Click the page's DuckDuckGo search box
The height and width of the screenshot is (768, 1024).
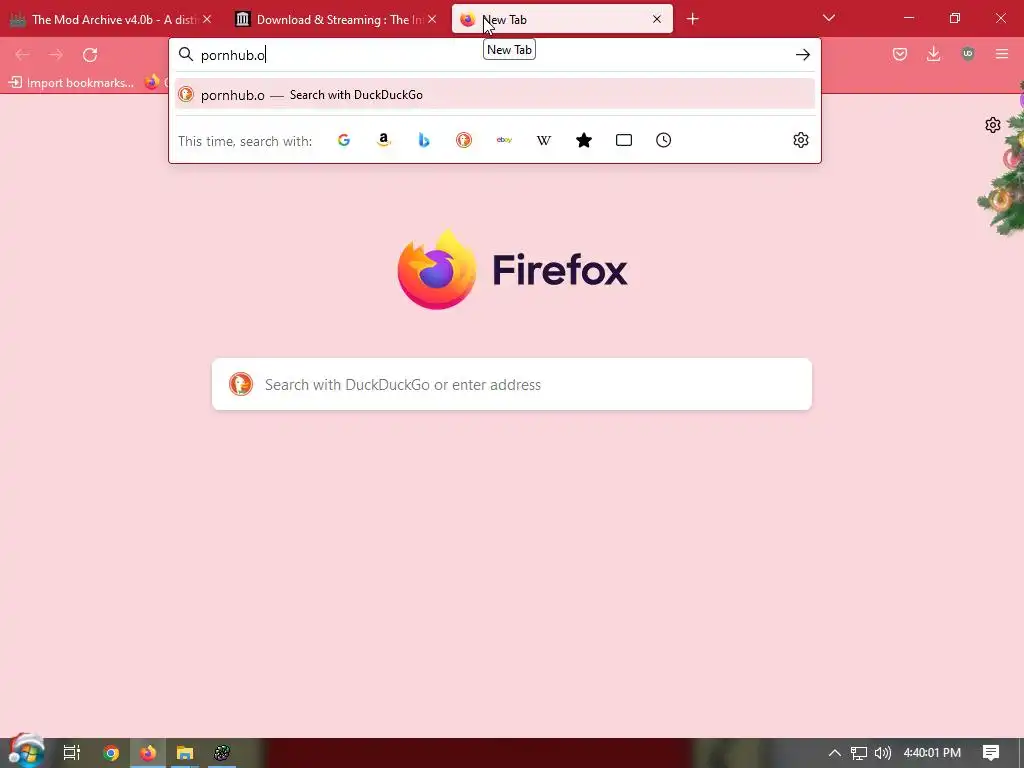512,385
